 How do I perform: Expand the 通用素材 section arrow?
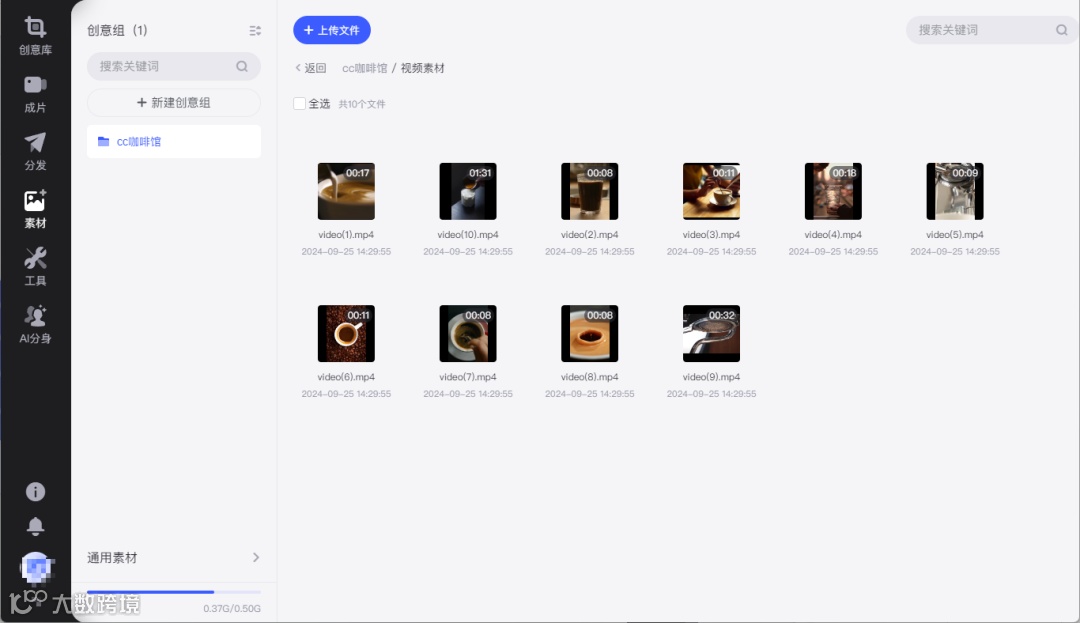pos(256,558)
